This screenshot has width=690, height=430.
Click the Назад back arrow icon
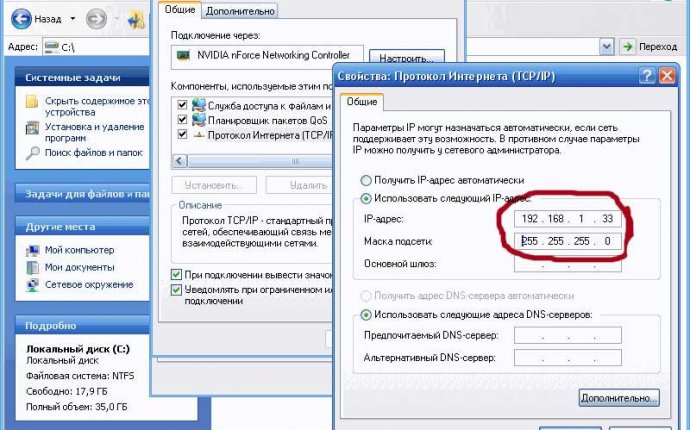pos(21,19)
